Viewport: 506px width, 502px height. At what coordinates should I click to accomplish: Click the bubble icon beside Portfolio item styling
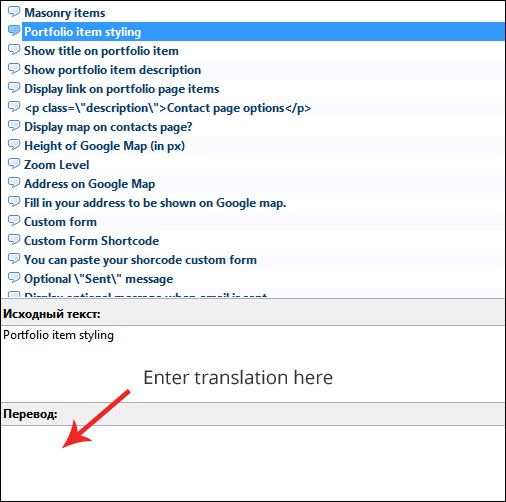(14, 31)
